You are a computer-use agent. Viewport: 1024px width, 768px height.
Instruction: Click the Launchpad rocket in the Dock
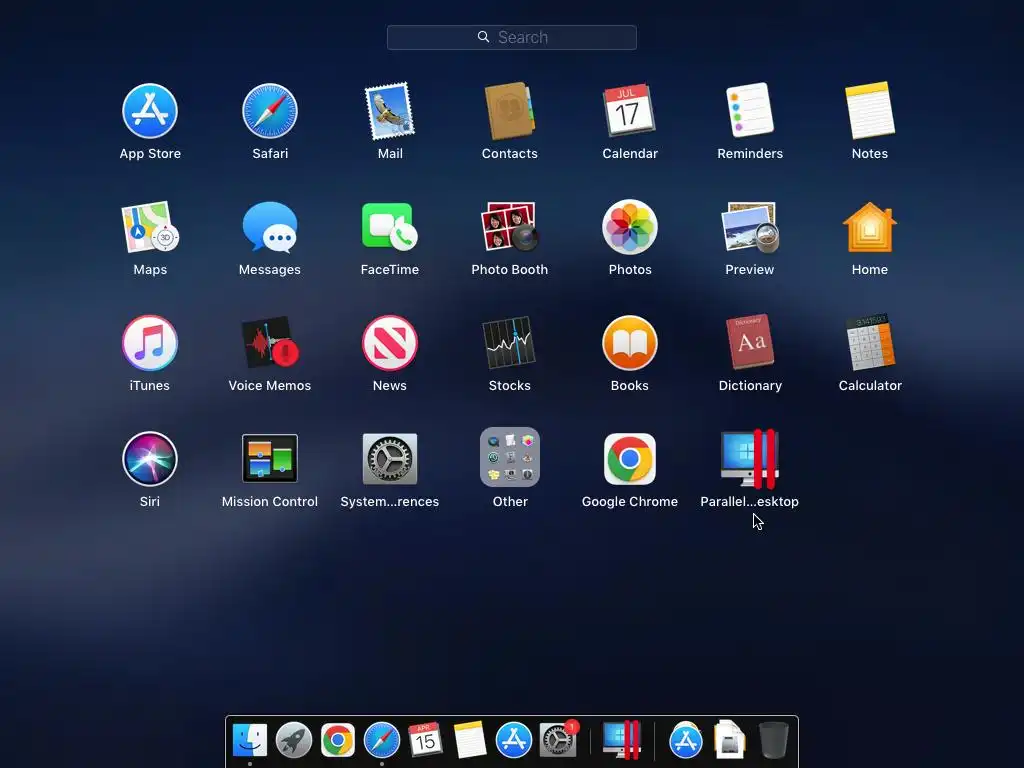coord(293,740)
